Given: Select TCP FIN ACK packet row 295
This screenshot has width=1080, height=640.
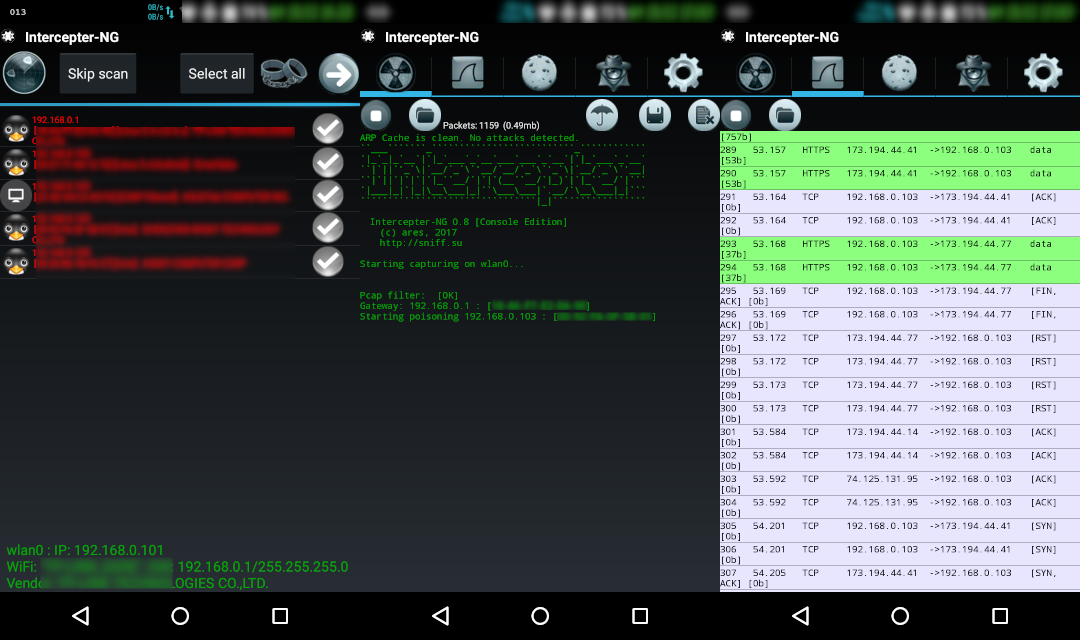Looking at the screenshot, I should (x=900, y=296).
